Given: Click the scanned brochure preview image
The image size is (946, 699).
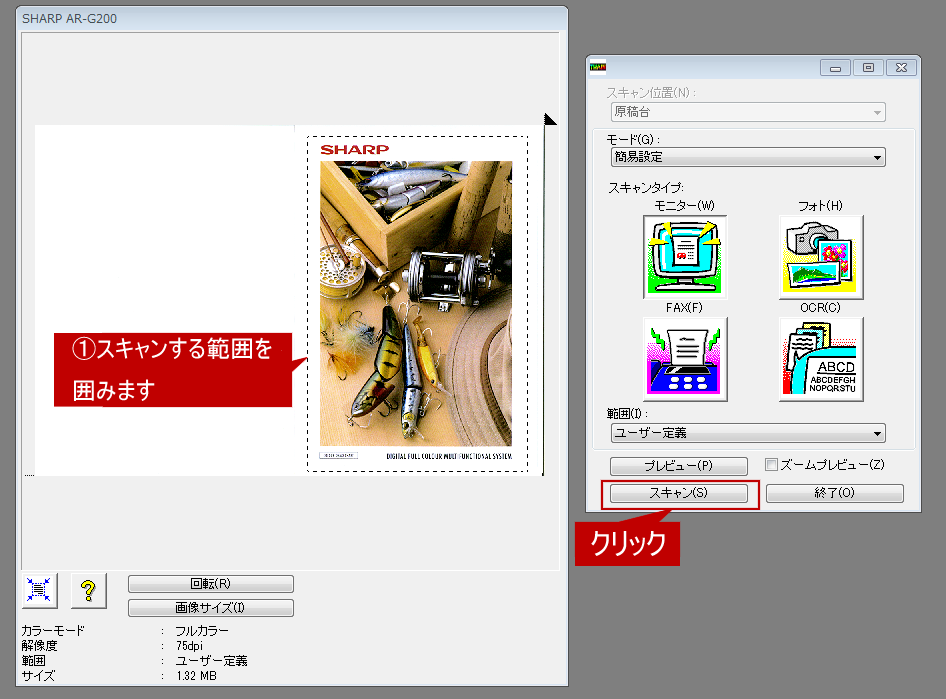Looking at the screenshot, I should click(416, 303).
